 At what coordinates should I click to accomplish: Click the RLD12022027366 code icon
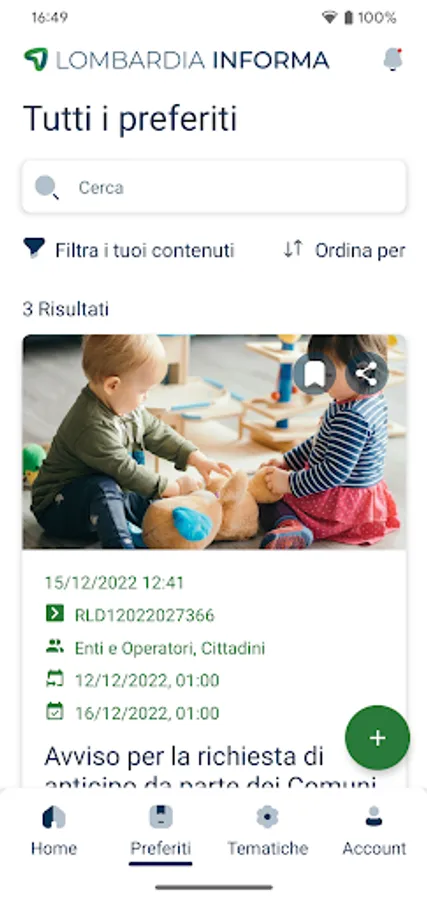click(55, 614)
